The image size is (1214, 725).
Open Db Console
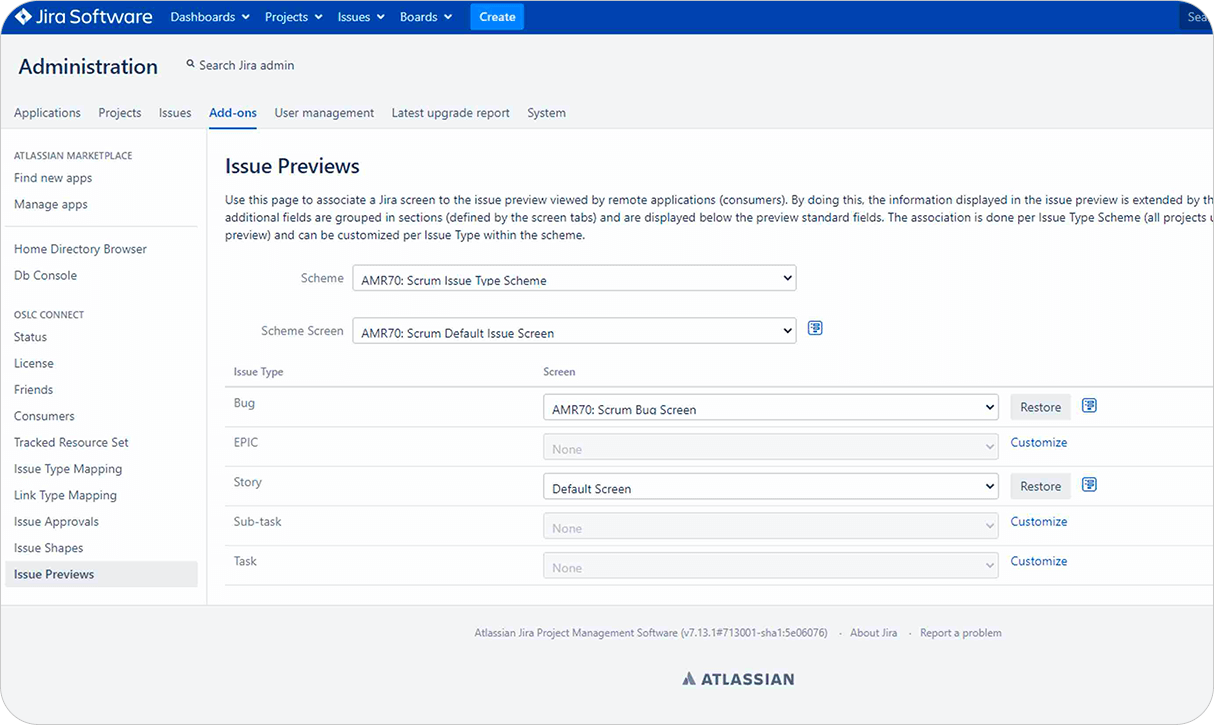(45, 275)
